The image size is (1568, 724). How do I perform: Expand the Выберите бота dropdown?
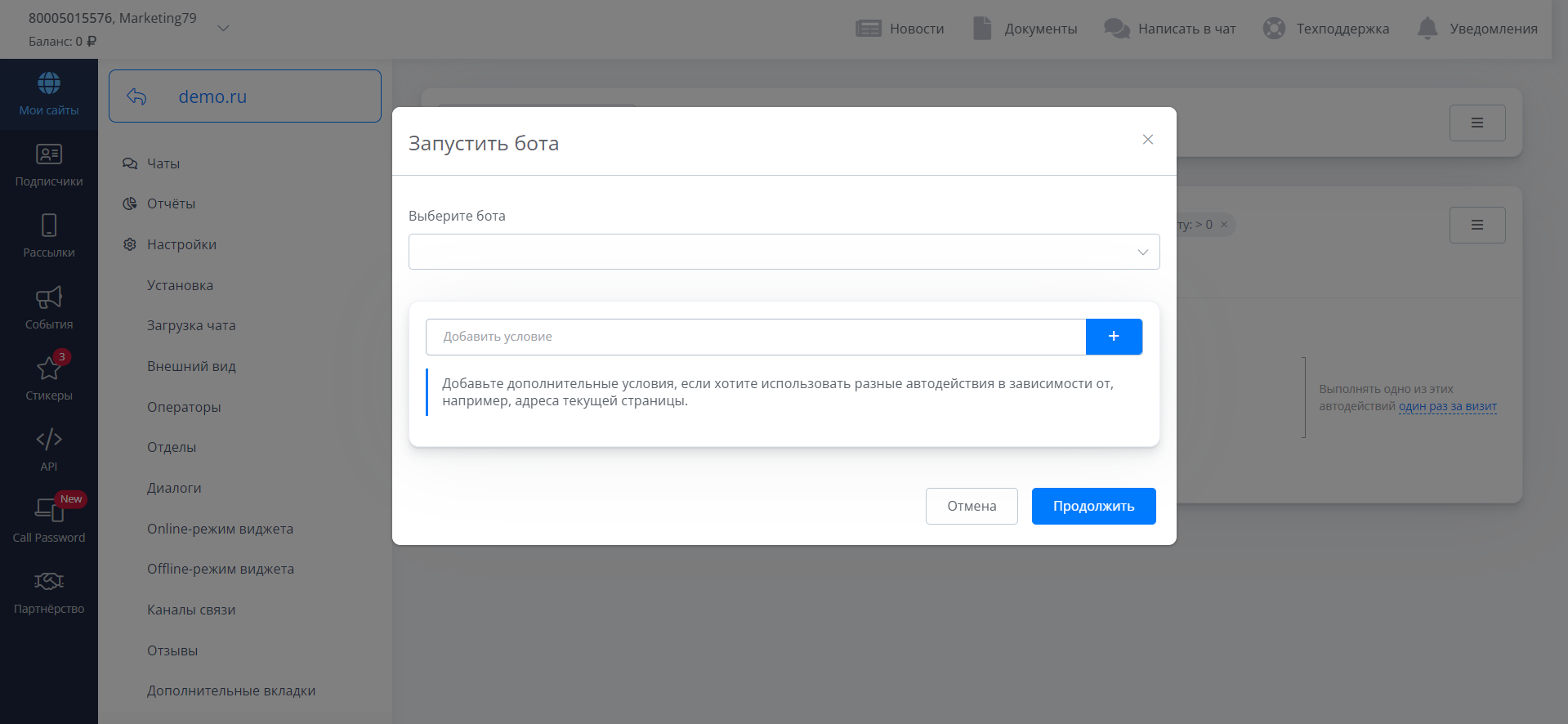784,252
